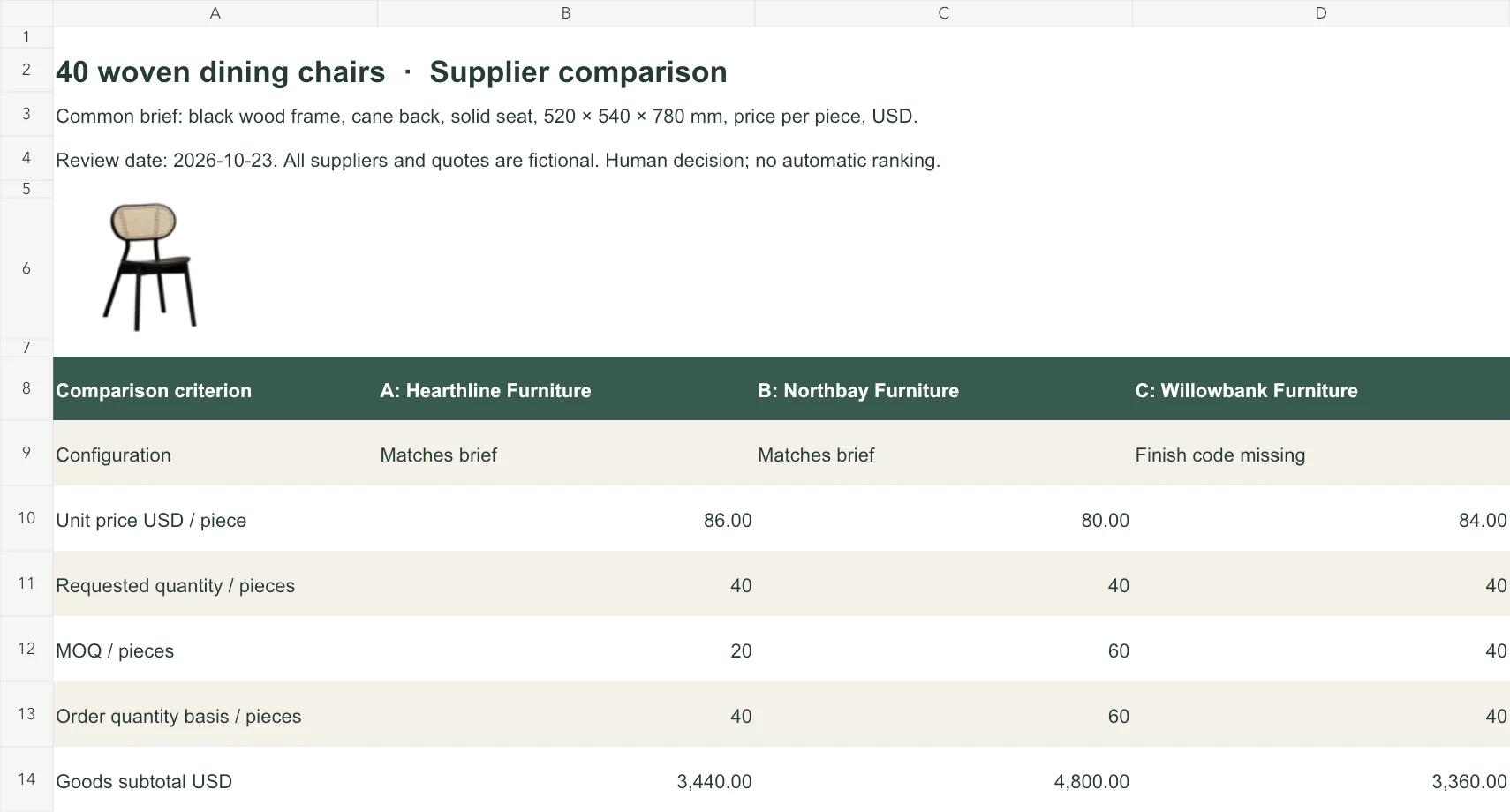Screen dimensions: 1510x812
Task: Click the title '40 woven dining chairs' cell
Action: click(x=391, y=71)
